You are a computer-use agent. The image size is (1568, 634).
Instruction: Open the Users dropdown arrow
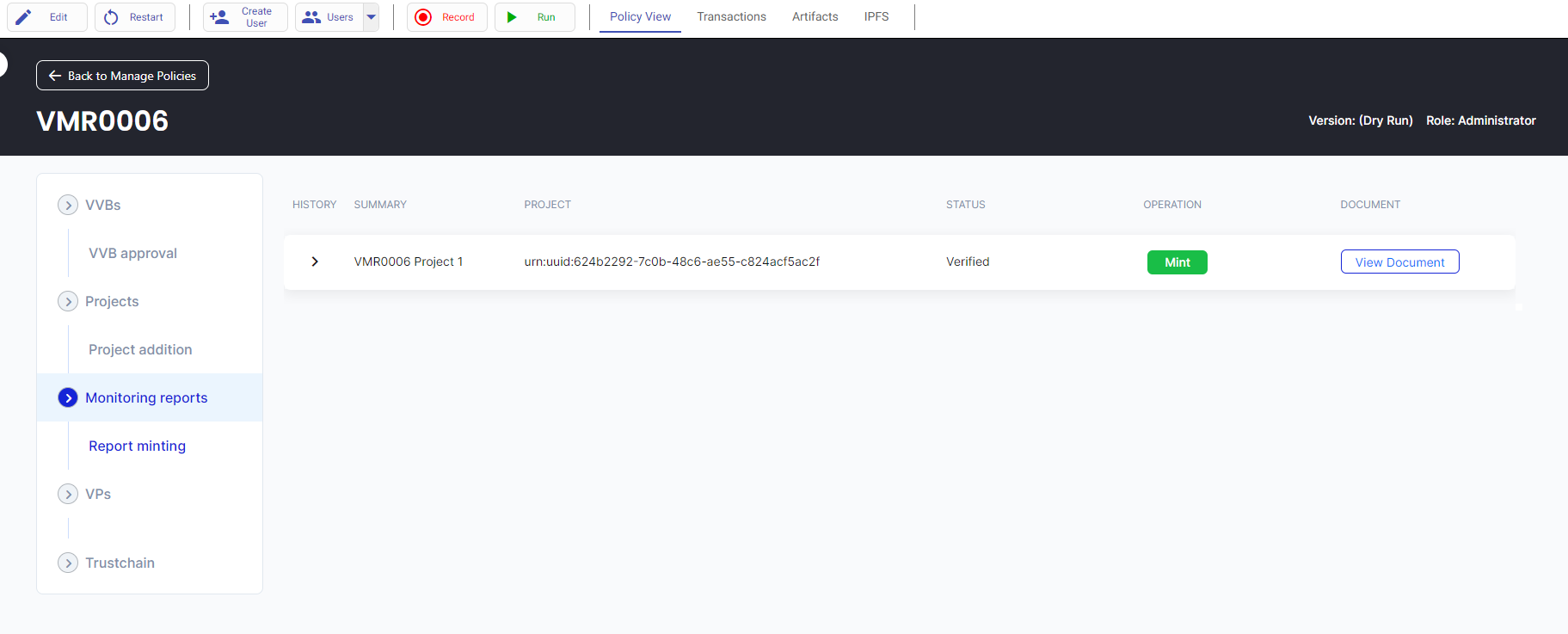[x=371, y=17]
